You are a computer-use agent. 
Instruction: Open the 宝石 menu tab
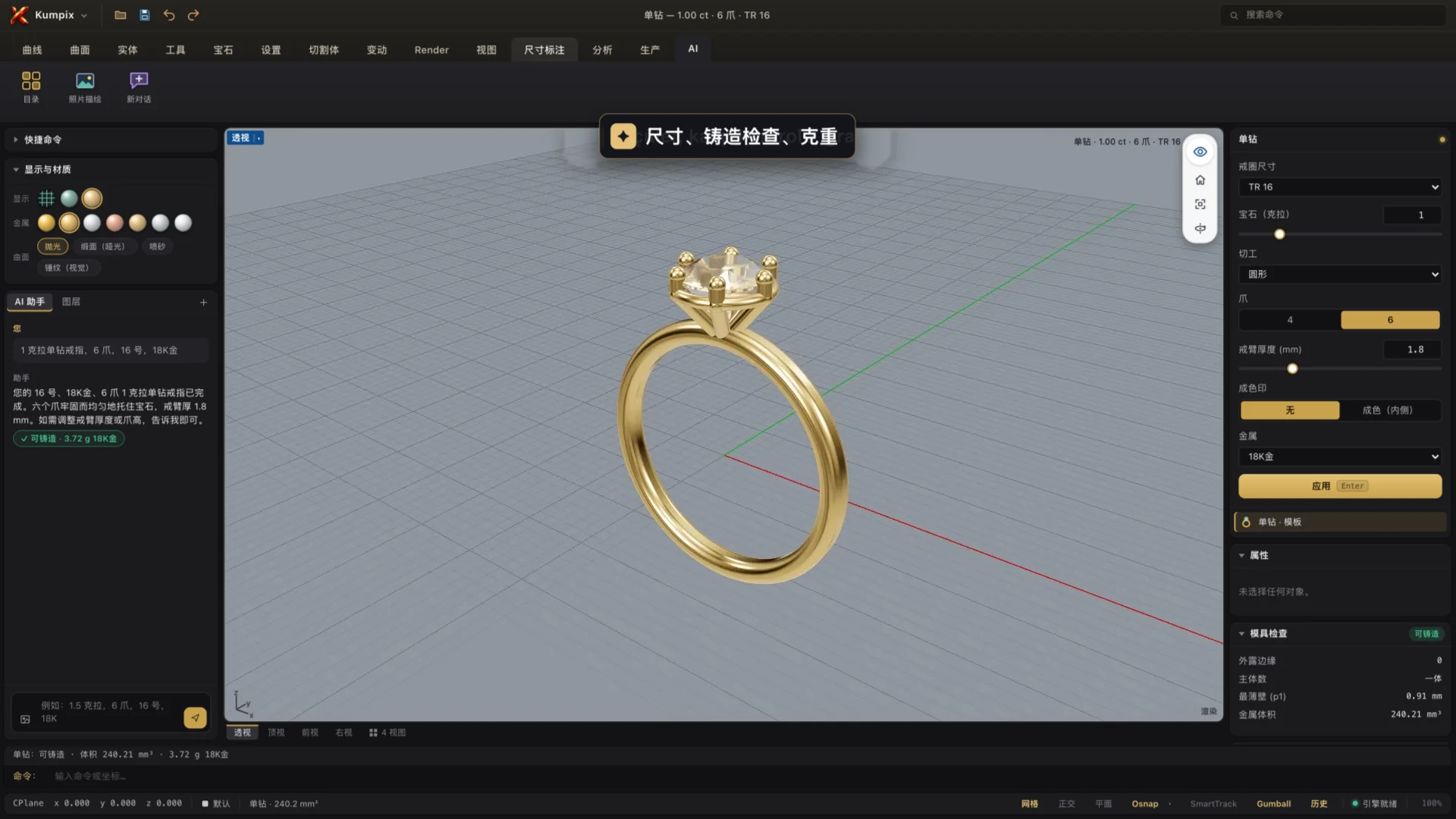223,50
